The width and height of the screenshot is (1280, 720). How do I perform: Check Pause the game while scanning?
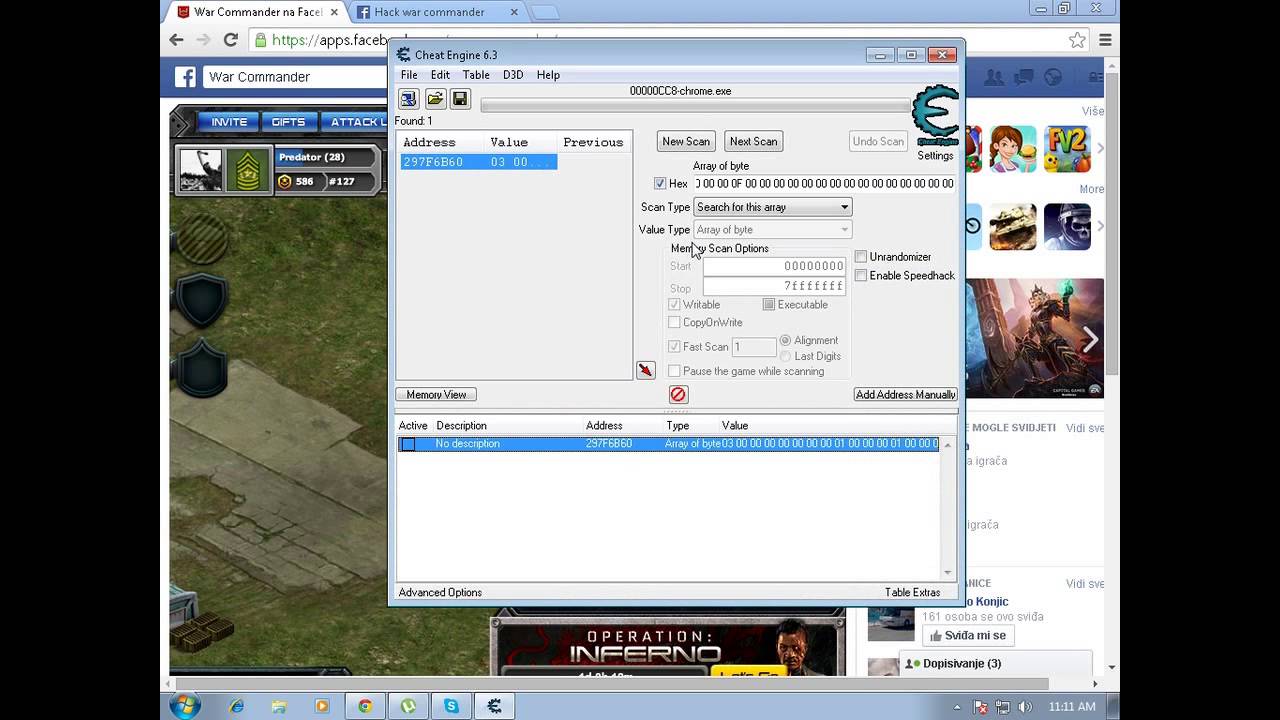click(674, 371)
